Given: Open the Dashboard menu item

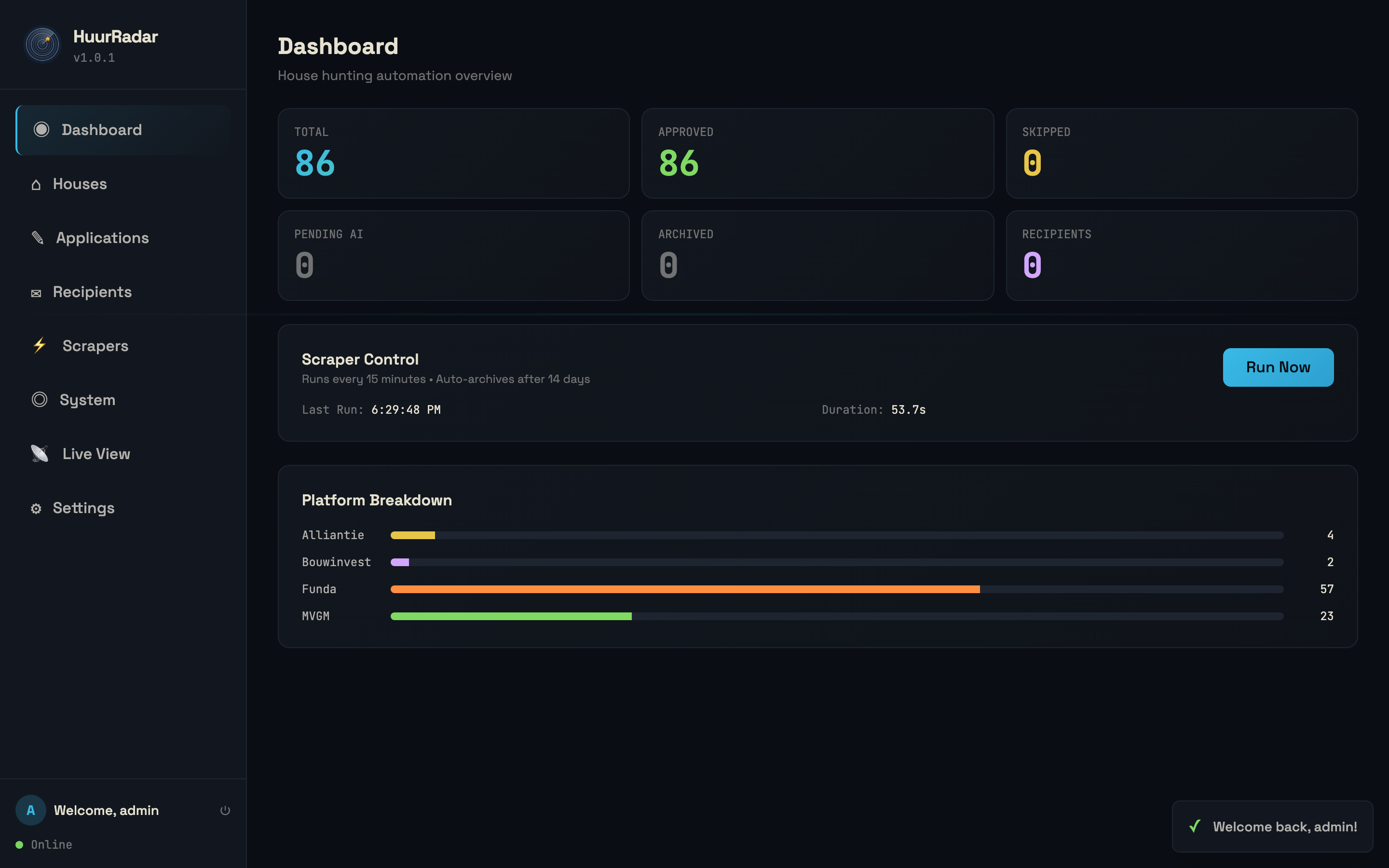Looking at the screenshot, I should click(123, 130).
